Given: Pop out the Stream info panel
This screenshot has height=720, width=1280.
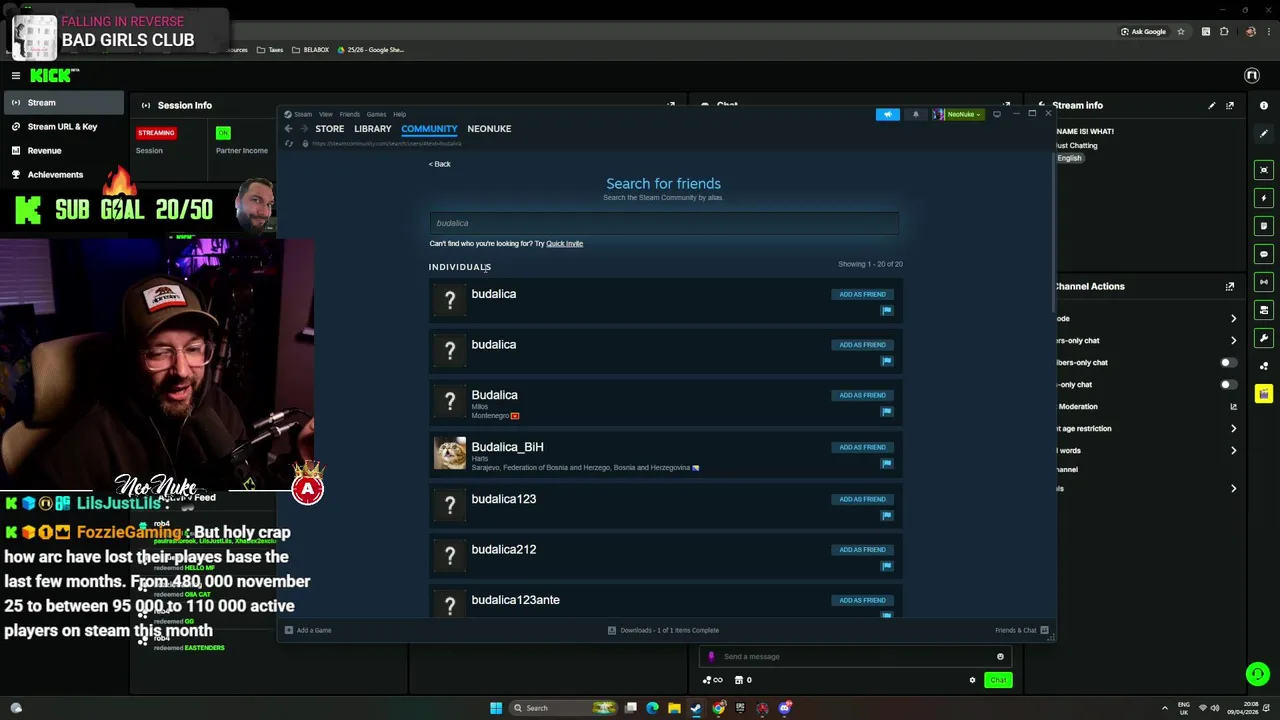Looking at the screenshot, I should 1230,105.
